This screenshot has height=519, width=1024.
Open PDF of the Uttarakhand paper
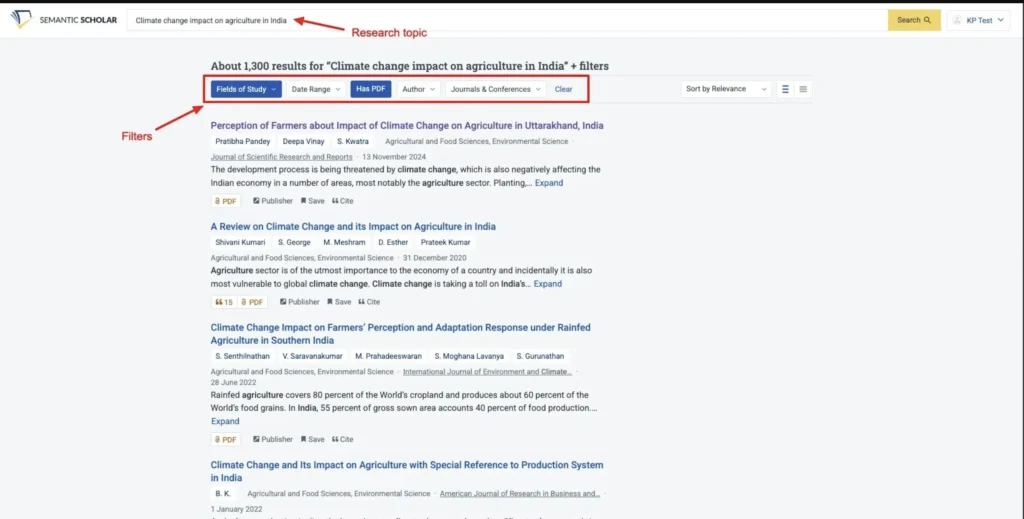225,201
